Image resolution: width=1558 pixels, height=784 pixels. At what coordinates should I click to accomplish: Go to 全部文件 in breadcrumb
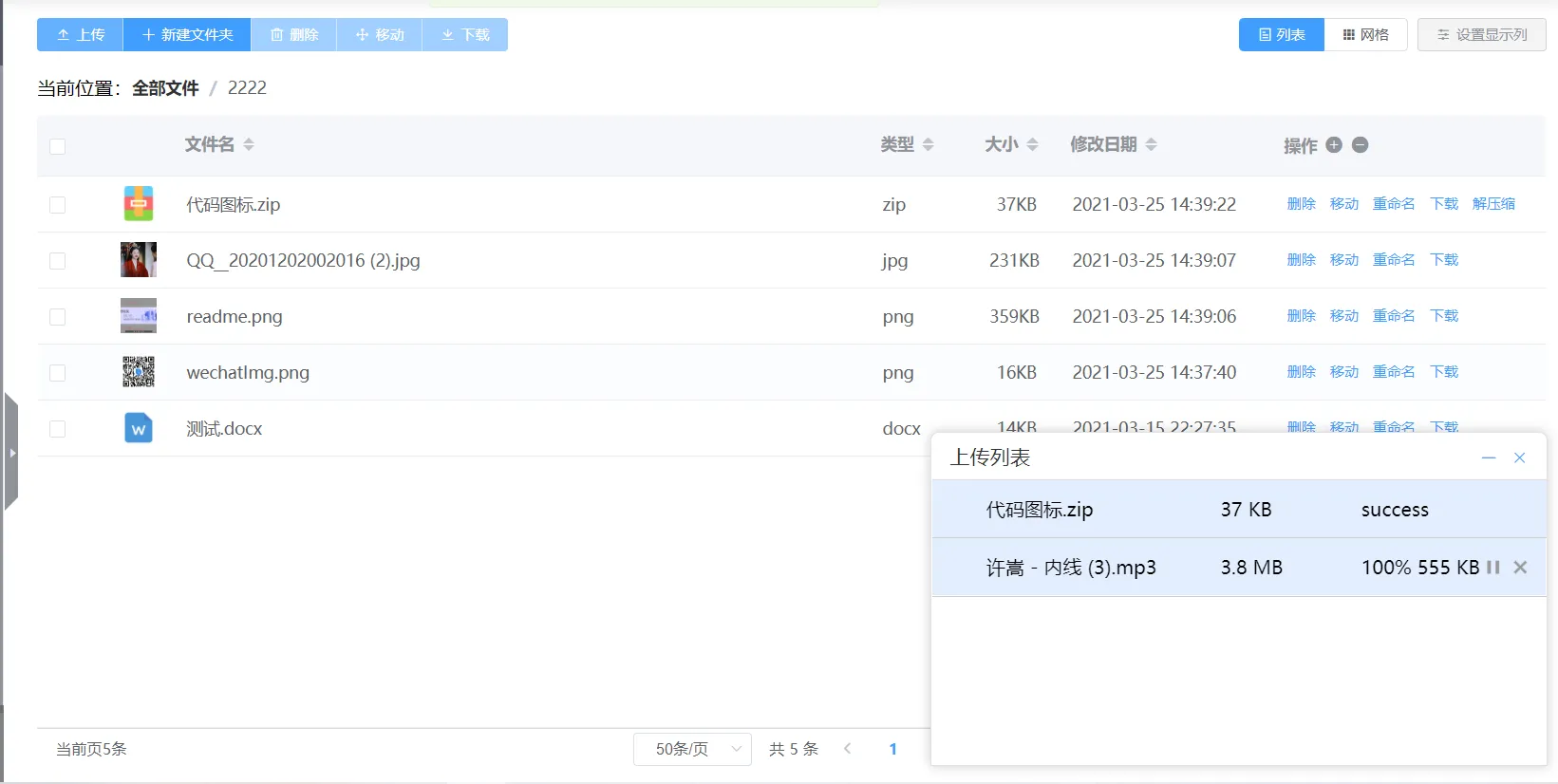click(165, 88)
